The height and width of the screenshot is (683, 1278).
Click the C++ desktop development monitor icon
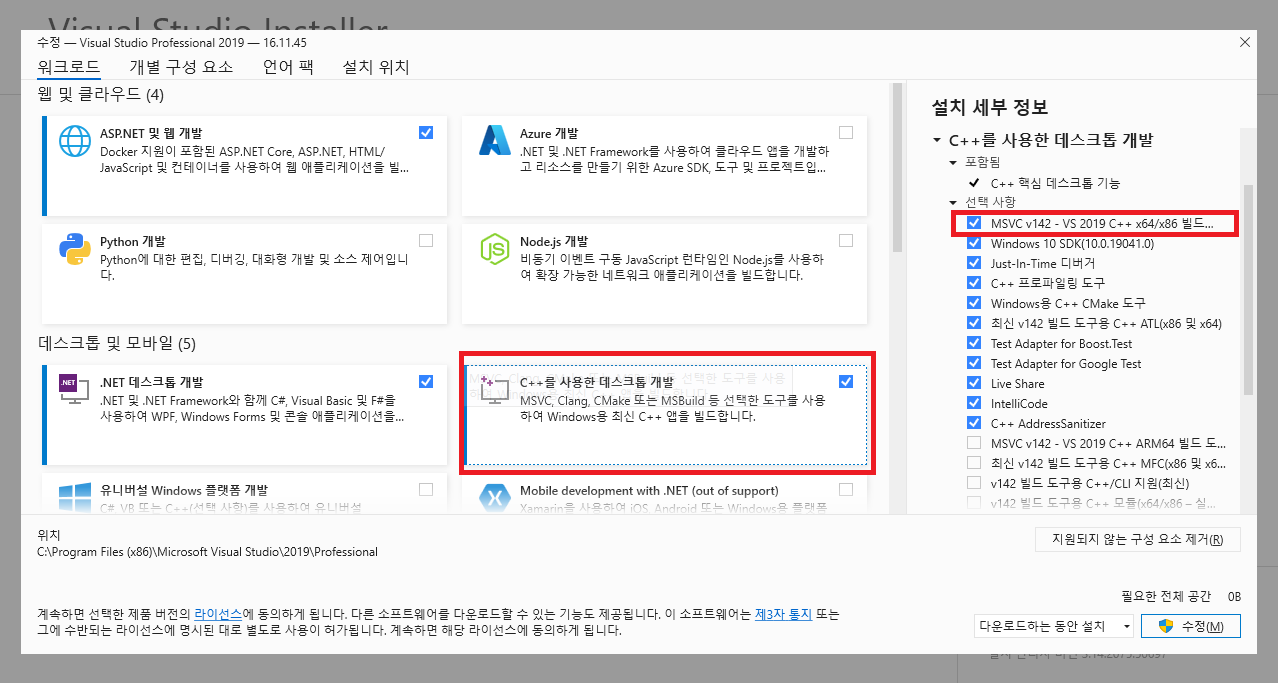pos(495,390)
